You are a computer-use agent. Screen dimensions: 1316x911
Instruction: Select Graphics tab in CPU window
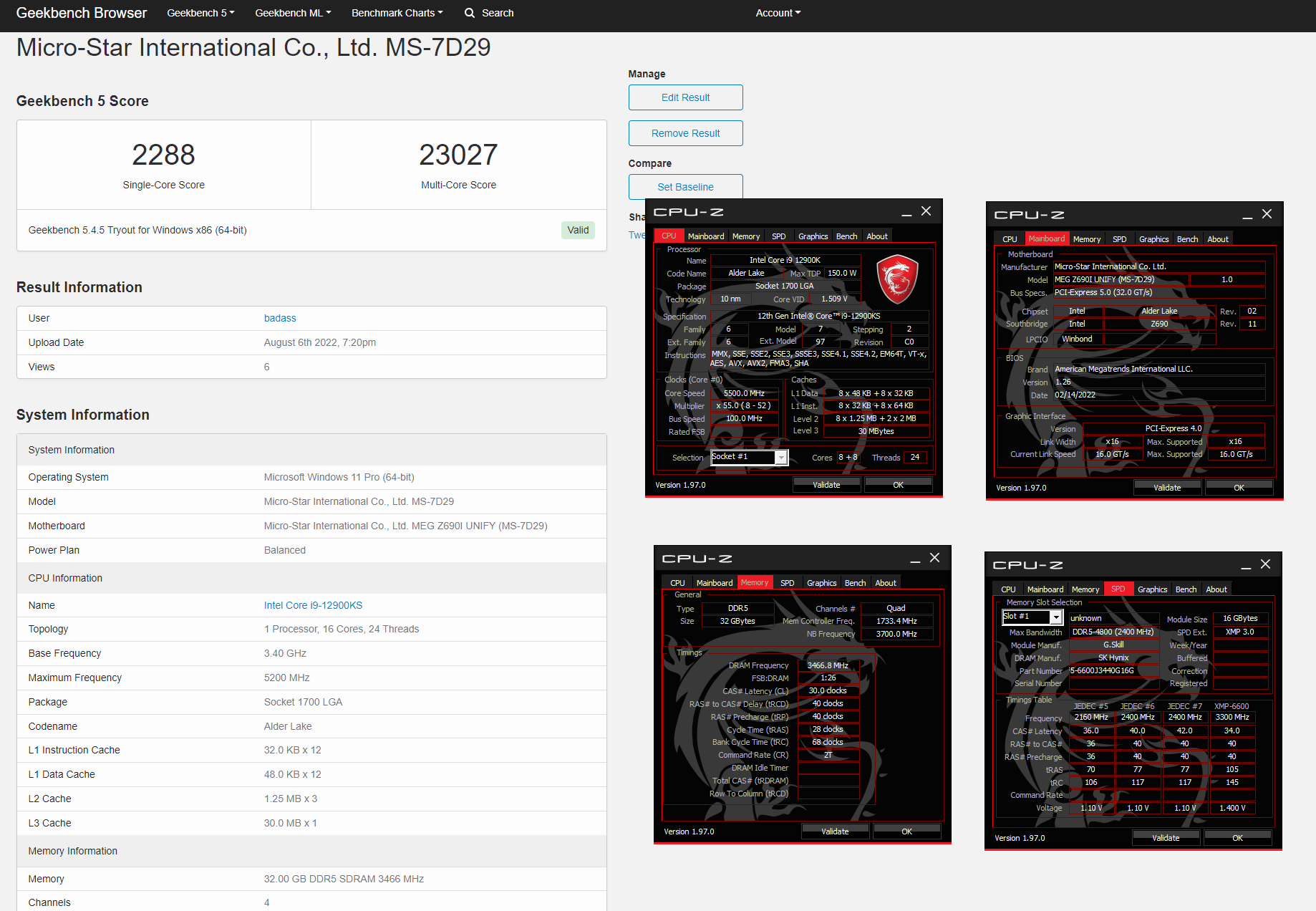point(813,236)
